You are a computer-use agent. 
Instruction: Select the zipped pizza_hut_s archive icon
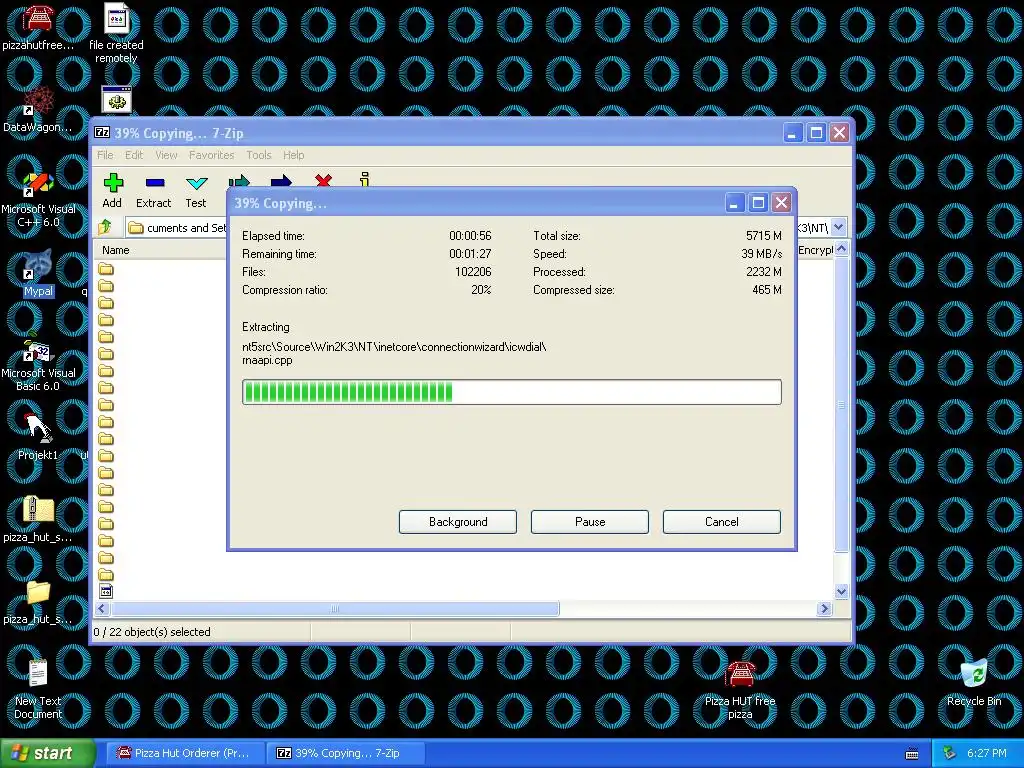point(37,519)
